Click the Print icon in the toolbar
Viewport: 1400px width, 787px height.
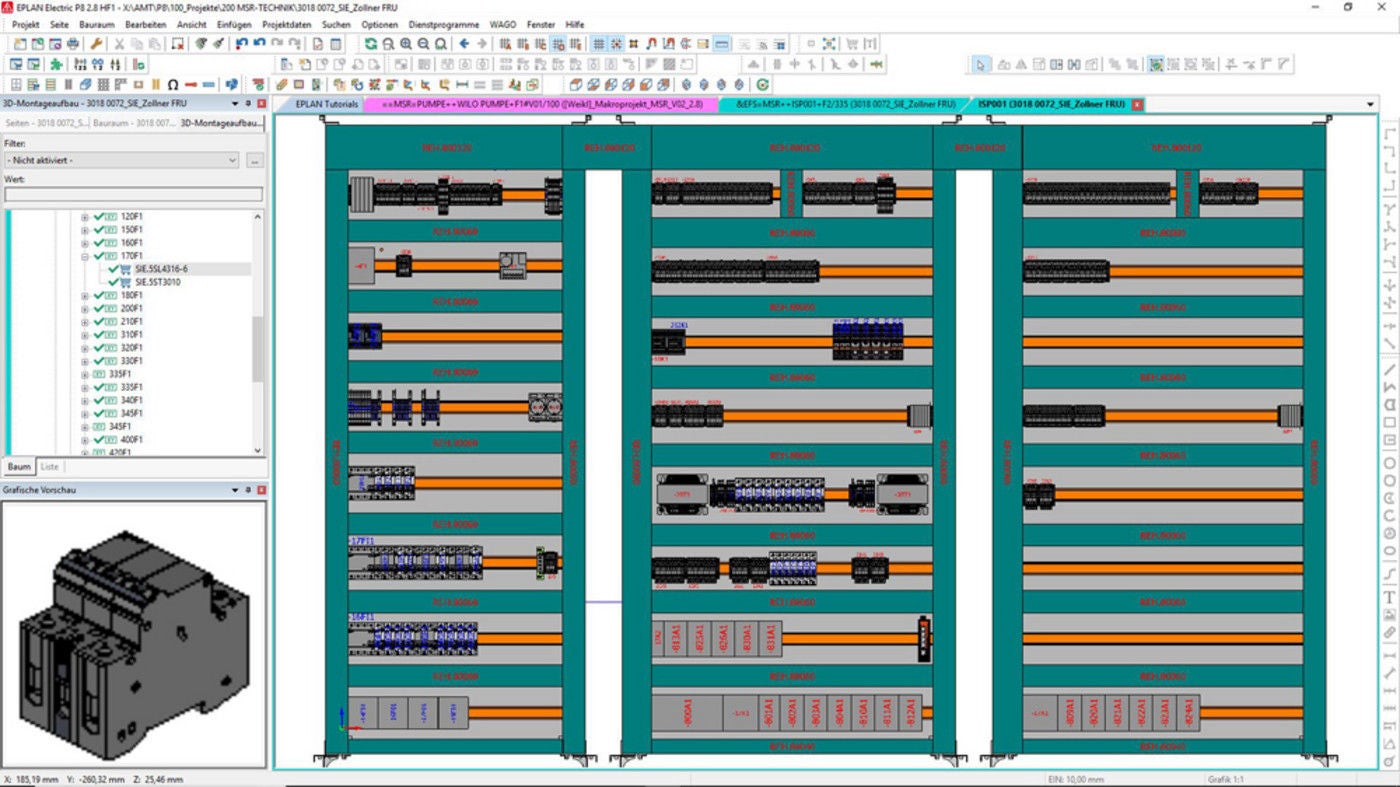[72, 44]
